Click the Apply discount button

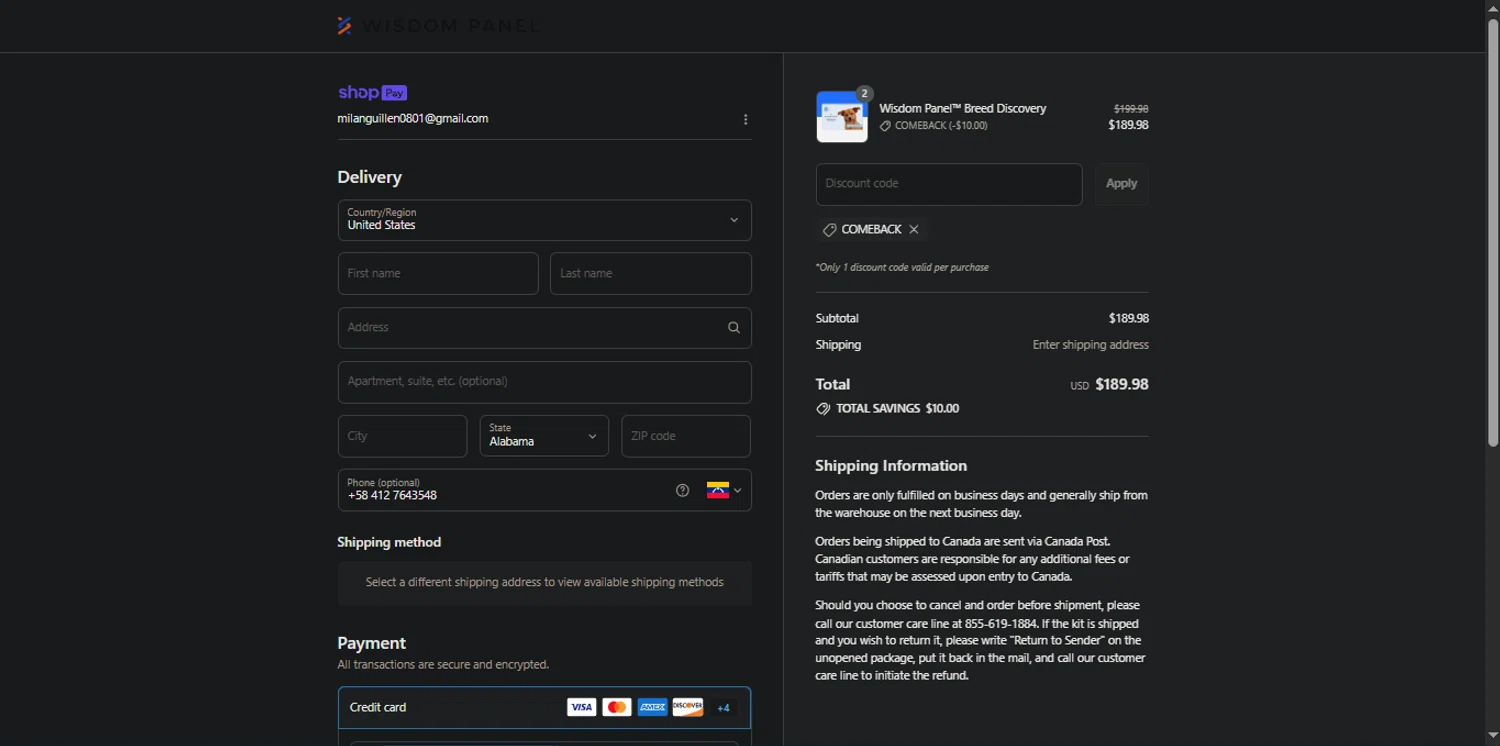pos(1121,184)
